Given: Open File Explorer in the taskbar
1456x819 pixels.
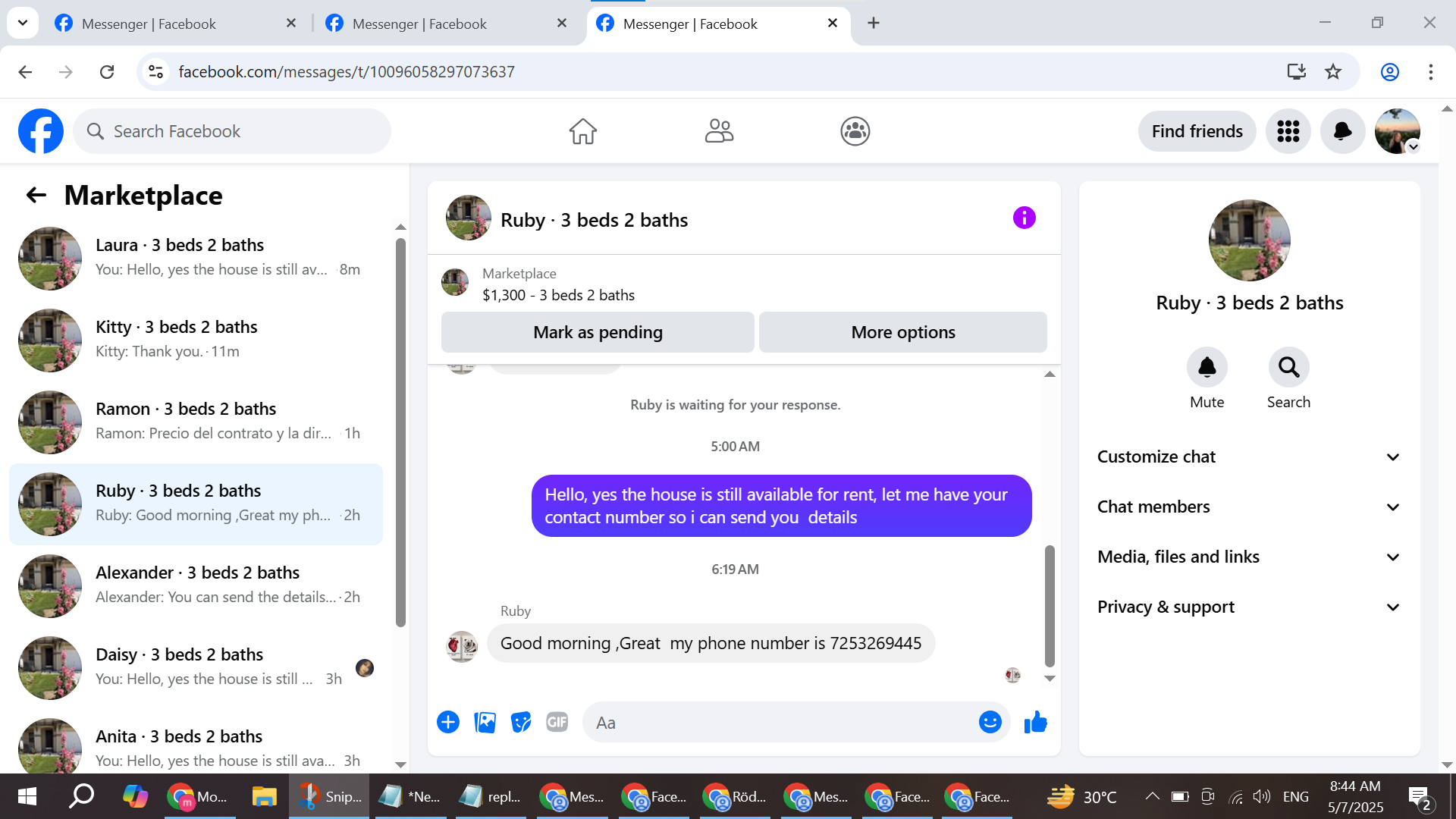Looking at the screenshot, I should pyautogui.click(x=264, y=797).
